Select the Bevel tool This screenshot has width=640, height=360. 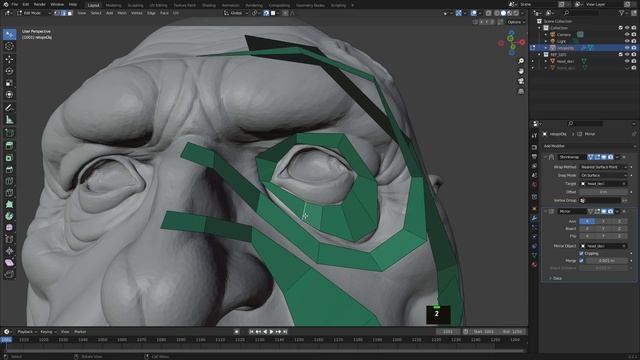(x=9, y=169)
